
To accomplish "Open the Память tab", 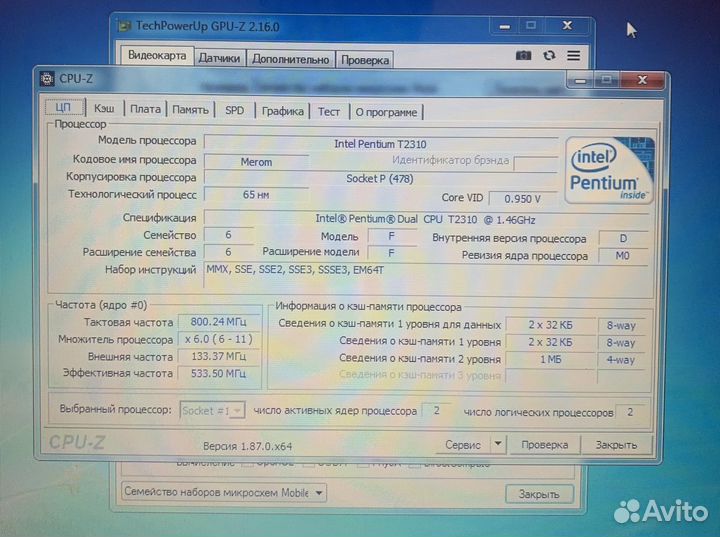I will point(190,110).
